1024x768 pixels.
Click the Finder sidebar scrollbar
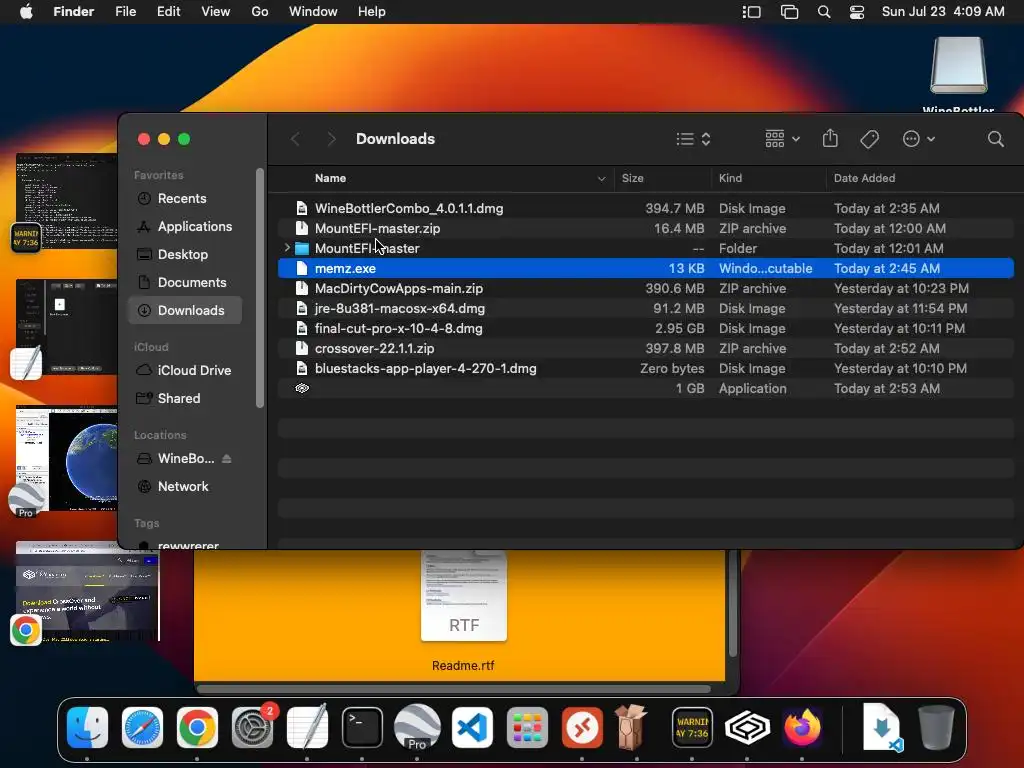(x=260, y=288)
